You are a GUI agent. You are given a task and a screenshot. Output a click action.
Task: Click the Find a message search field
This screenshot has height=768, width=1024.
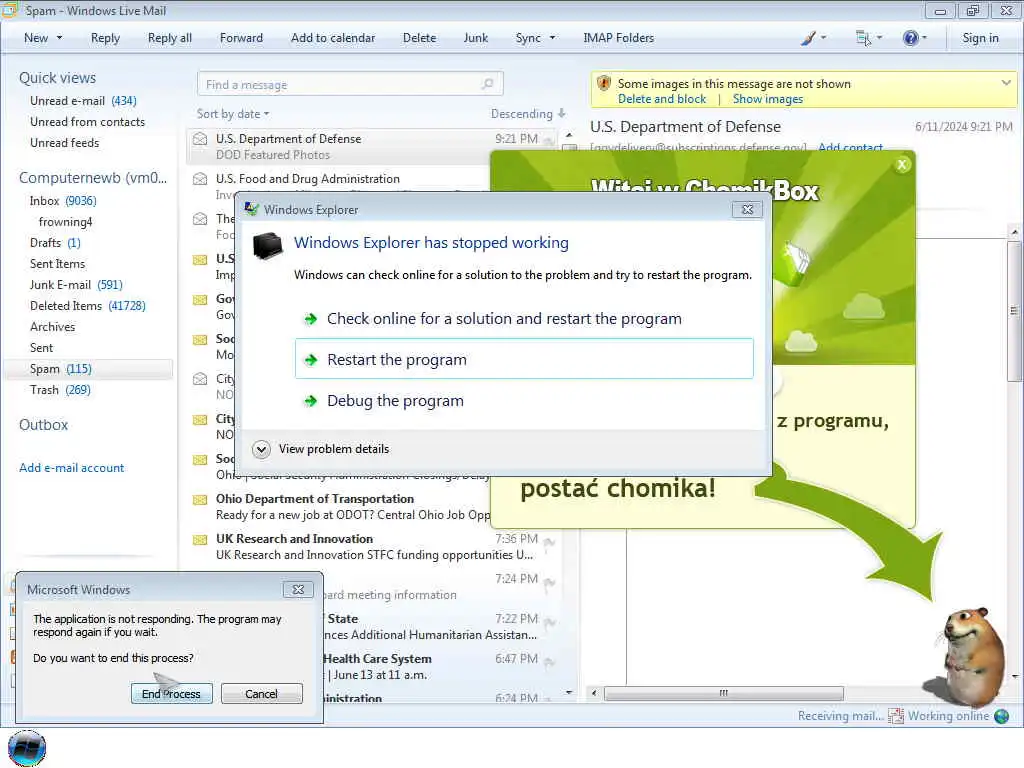[350, 84]
